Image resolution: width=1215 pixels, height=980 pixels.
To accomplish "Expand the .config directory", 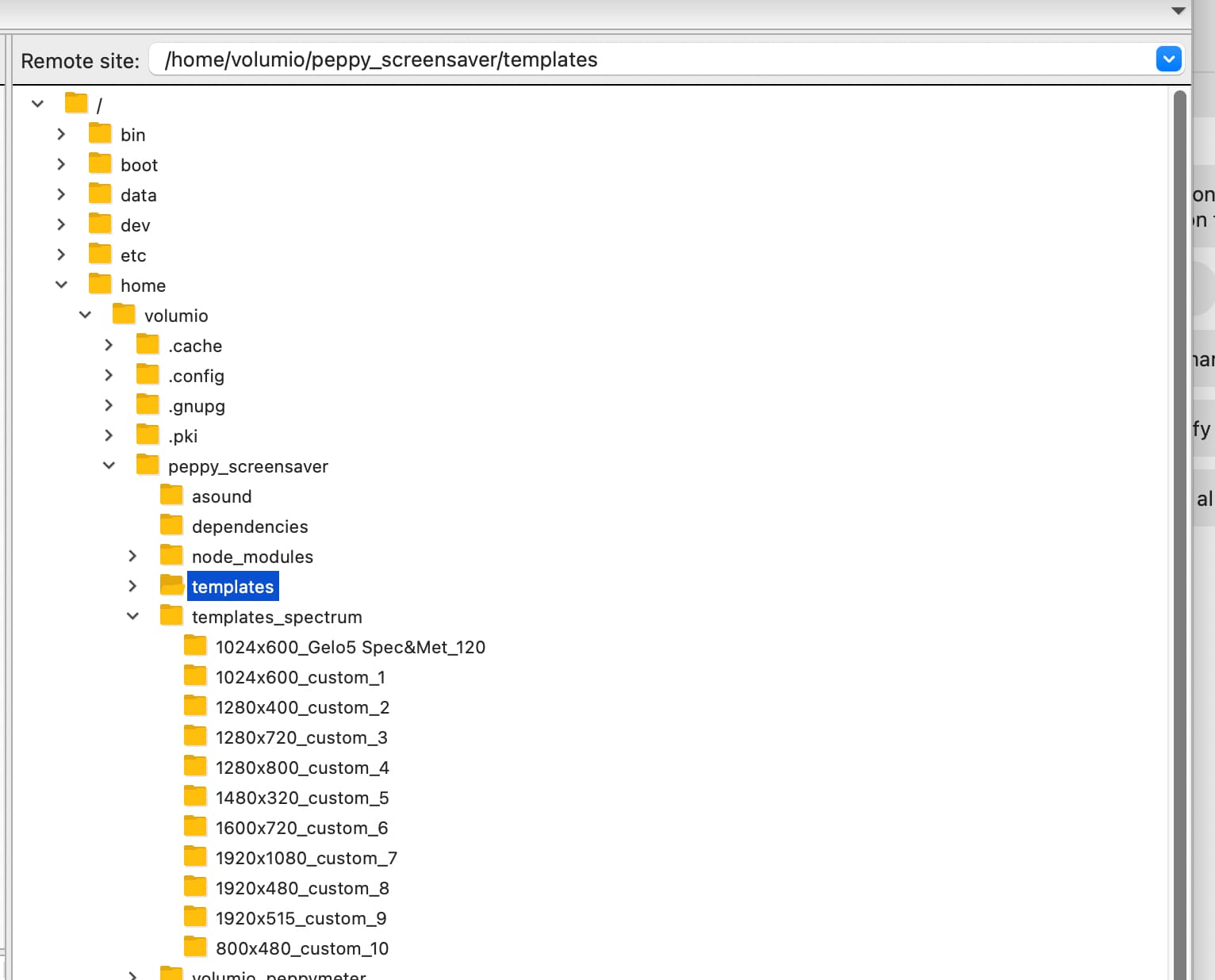I will [109, 375].
